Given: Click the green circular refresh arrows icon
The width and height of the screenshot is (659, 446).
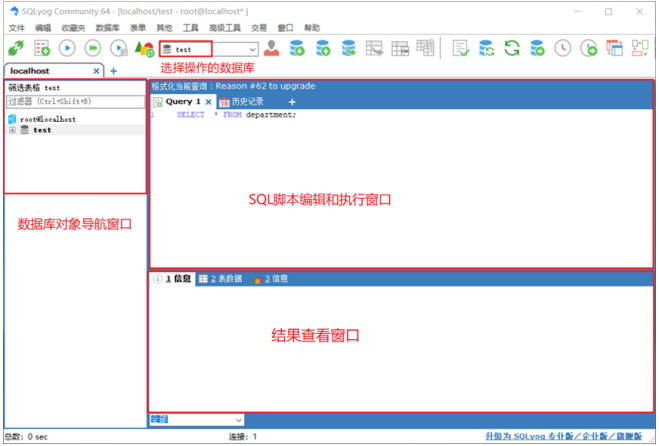Looking at the screenshot, I should tap(512, 48).
